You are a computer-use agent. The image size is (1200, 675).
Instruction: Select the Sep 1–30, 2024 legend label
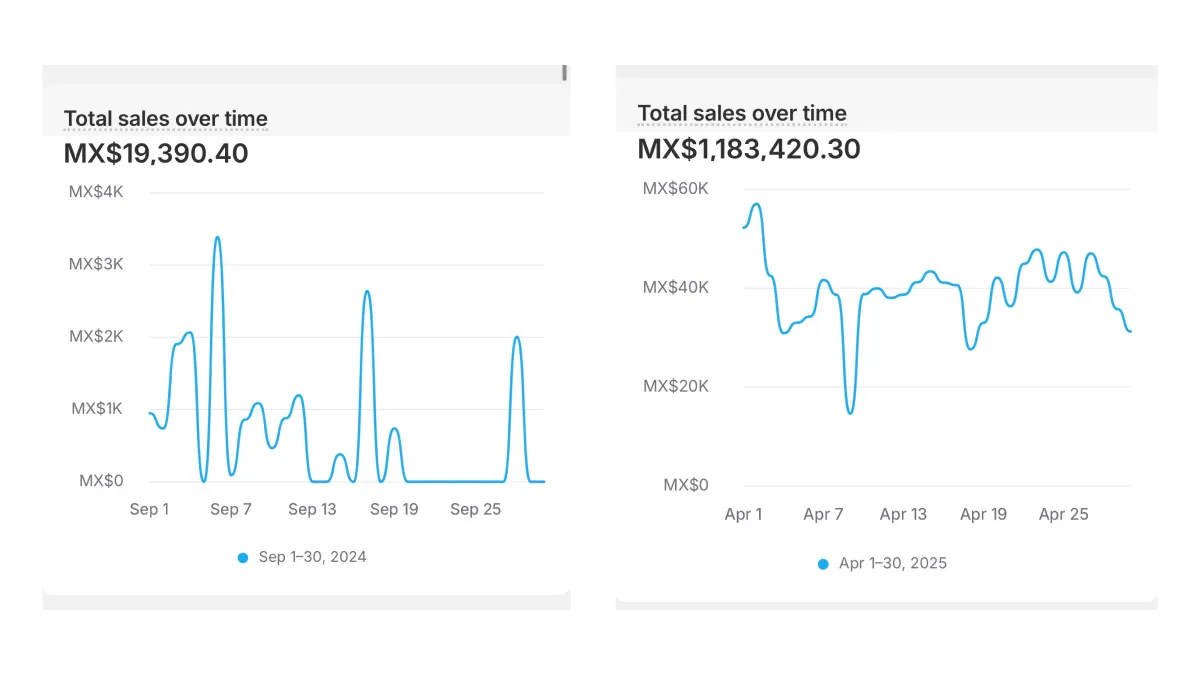coord(312,557)
